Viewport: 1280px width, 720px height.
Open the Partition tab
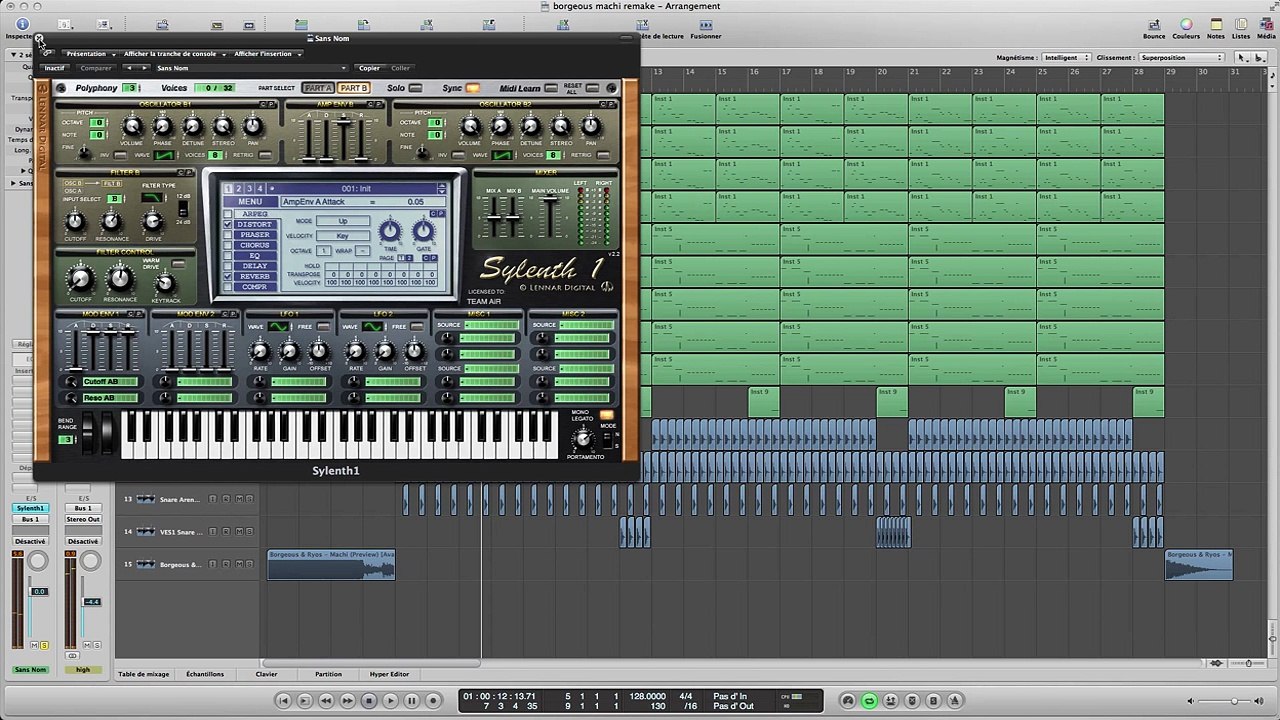(328, 674)
